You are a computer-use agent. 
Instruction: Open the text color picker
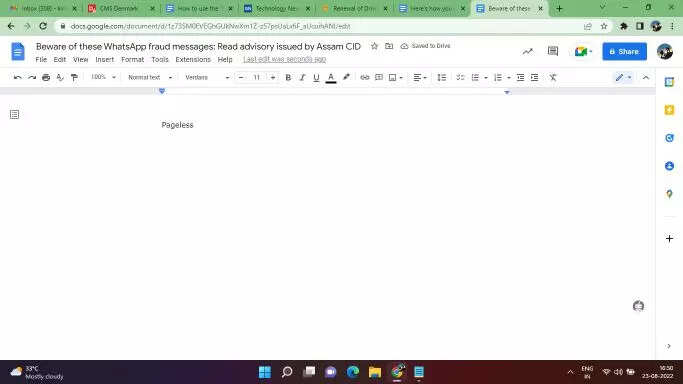331,77
